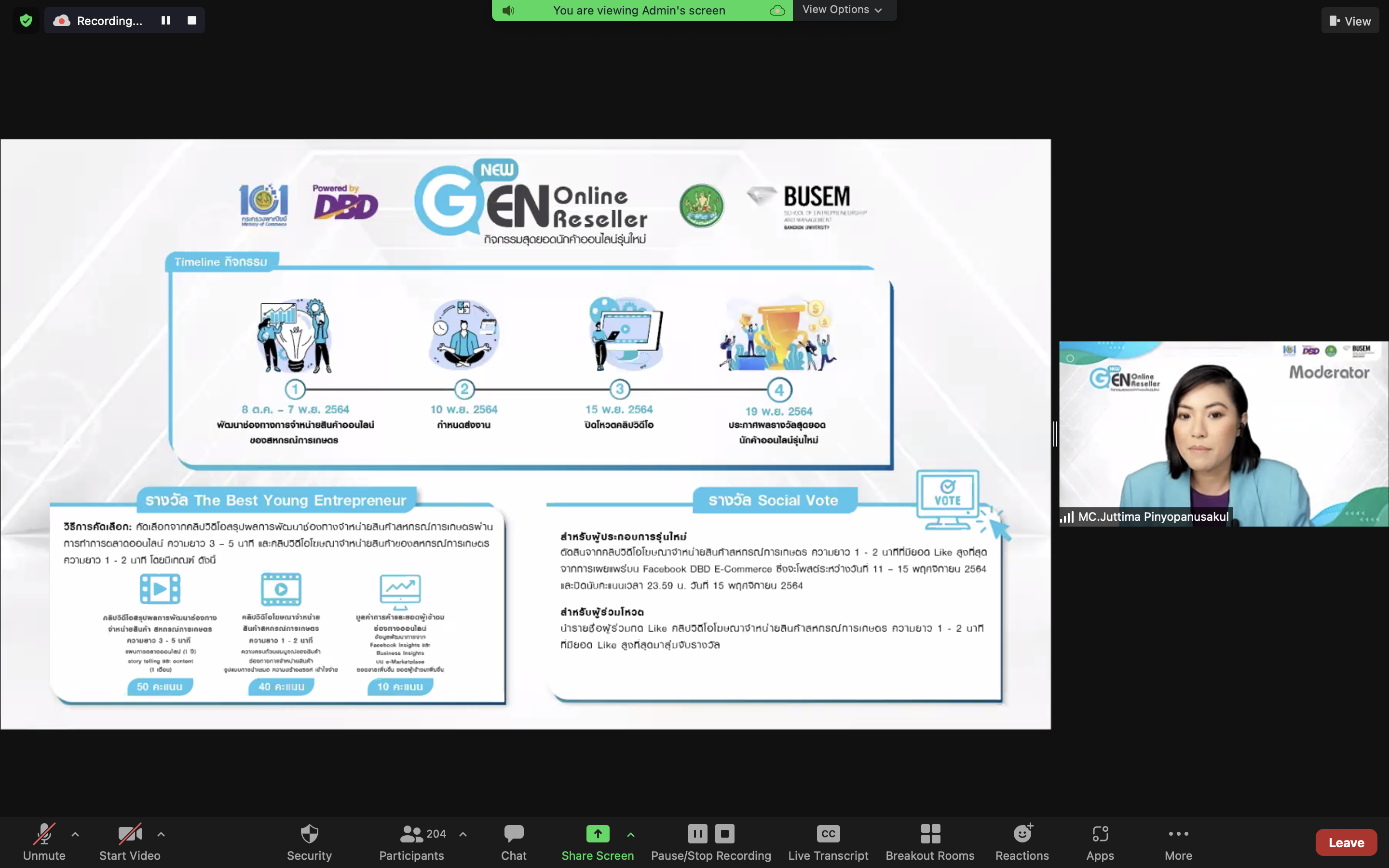Open the More menu

(1178, 834)
